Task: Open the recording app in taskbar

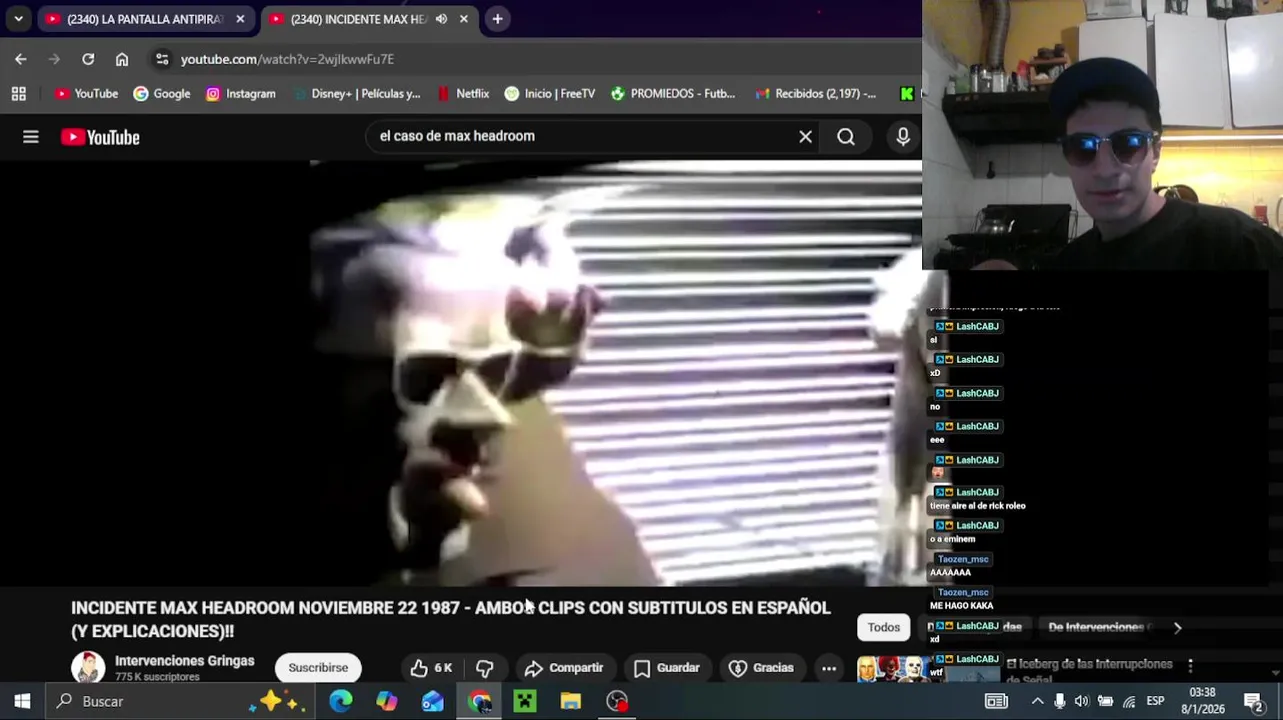Action: (x=617, y=702)
